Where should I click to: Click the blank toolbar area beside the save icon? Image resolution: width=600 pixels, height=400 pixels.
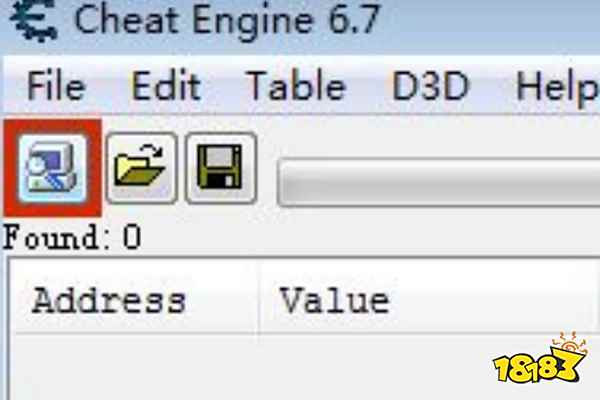coord(267,168)
